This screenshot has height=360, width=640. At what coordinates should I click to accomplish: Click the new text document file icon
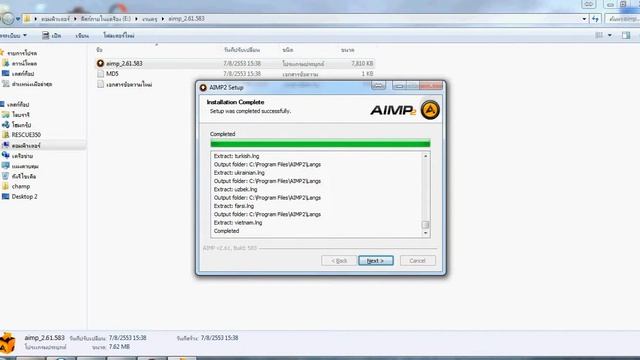[100, 84]
